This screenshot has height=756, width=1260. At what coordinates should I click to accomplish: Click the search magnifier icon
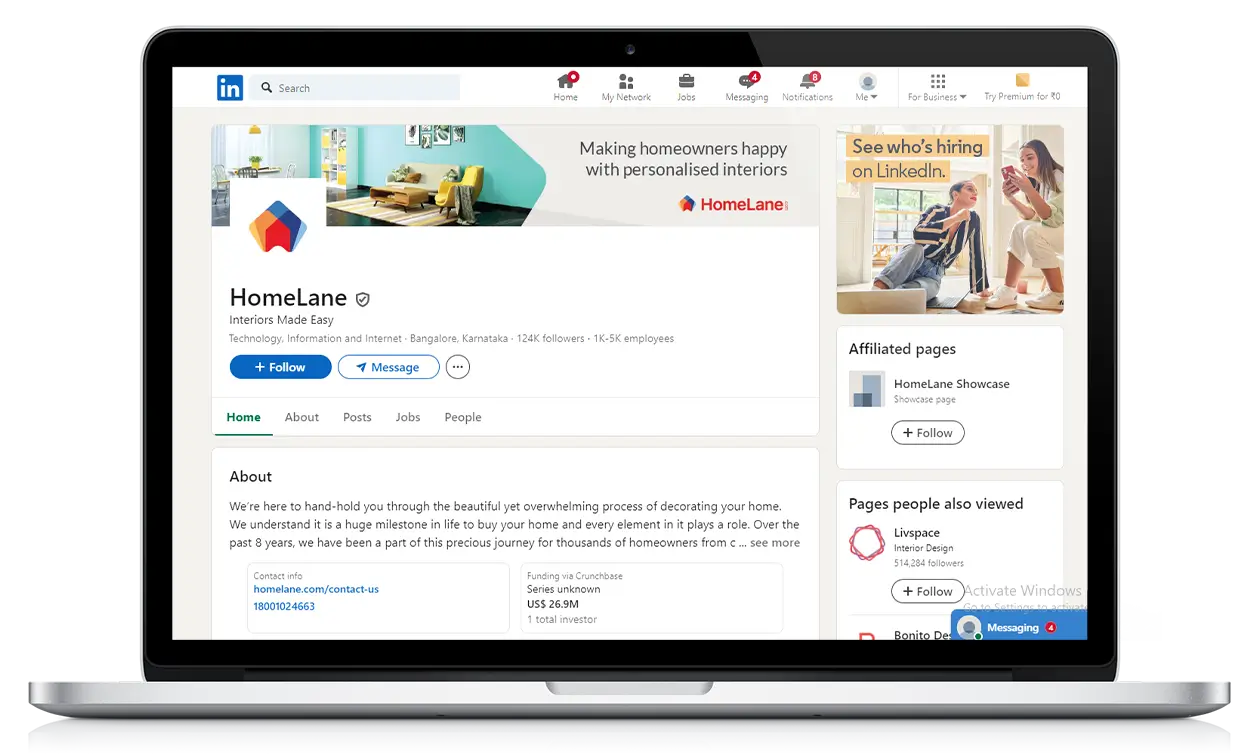tap(267, 88)
